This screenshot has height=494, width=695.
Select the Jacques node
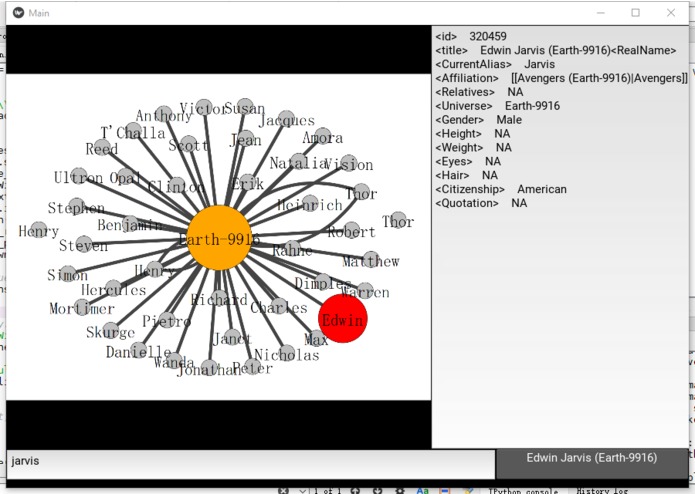click(x=286, y=119)
